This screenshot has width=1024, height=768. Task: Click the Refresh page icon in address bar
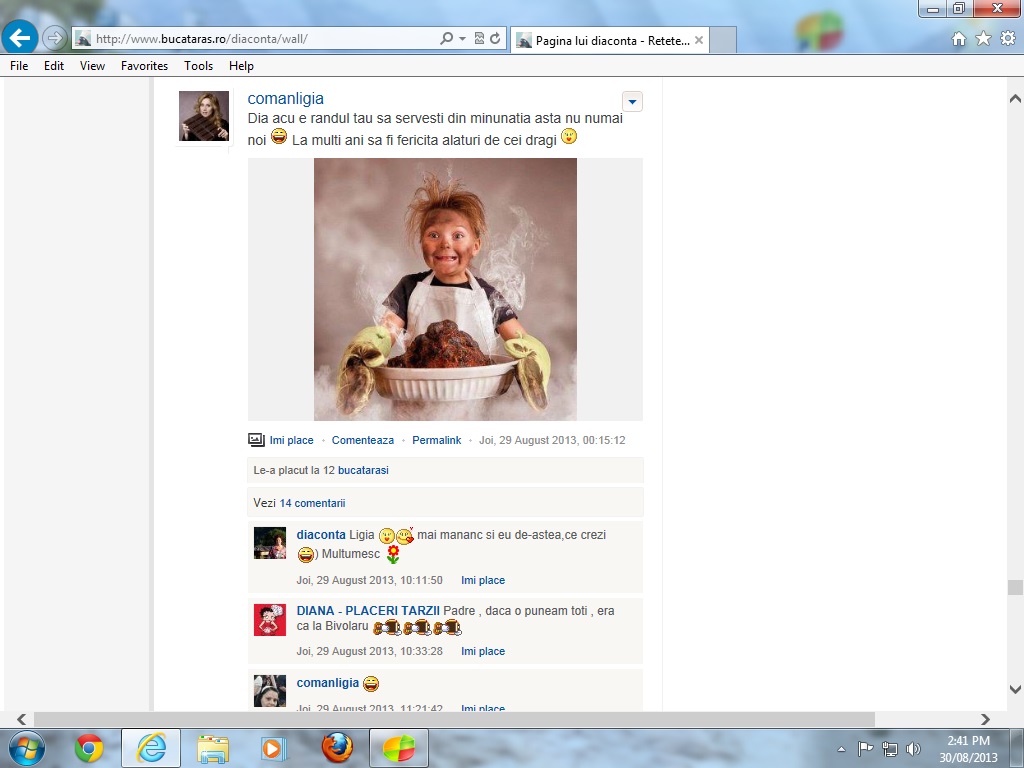click(495, 39)
